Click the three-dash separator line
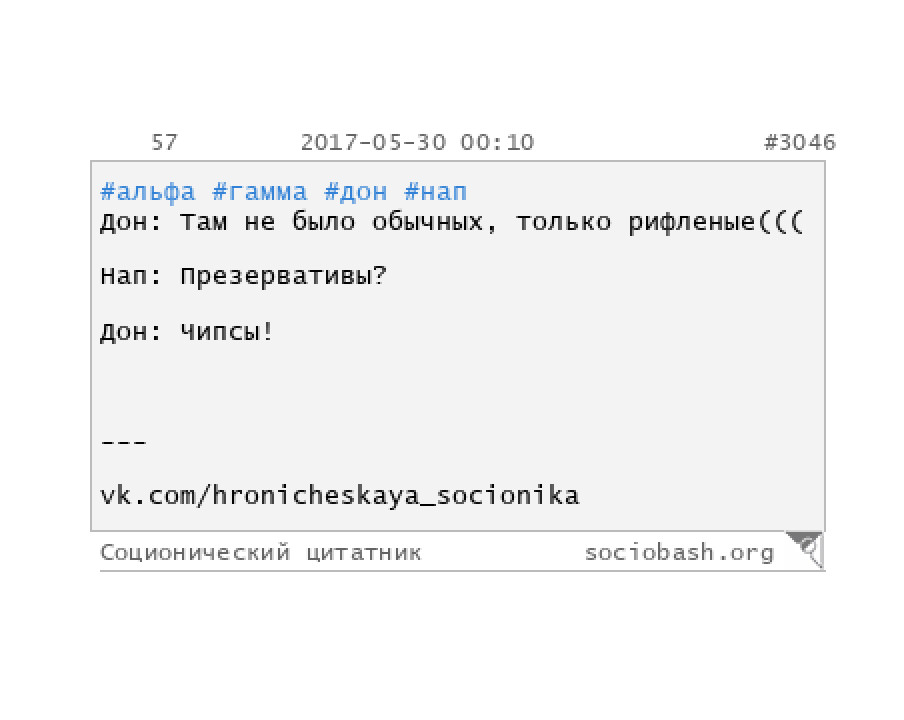 pyautogui.click(x=123, y=443)
